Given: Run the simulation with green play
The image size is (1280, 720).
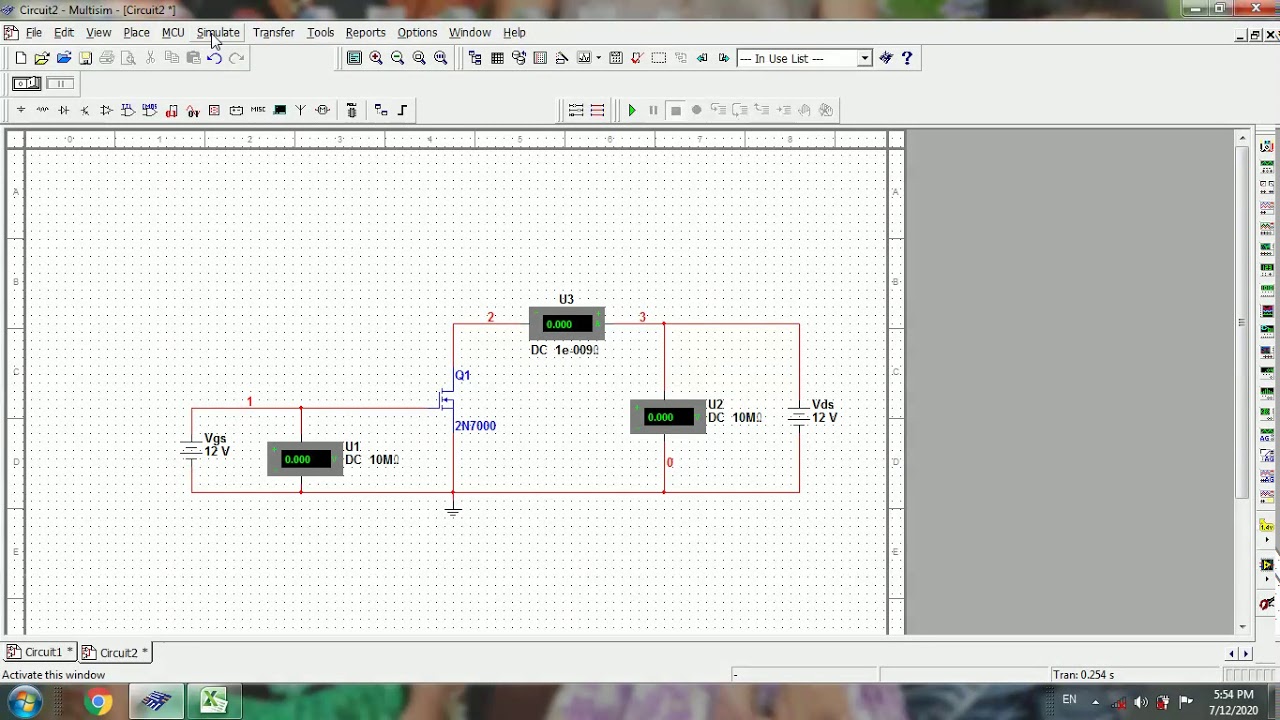Looking at the screenshot, I should (632, 110).
